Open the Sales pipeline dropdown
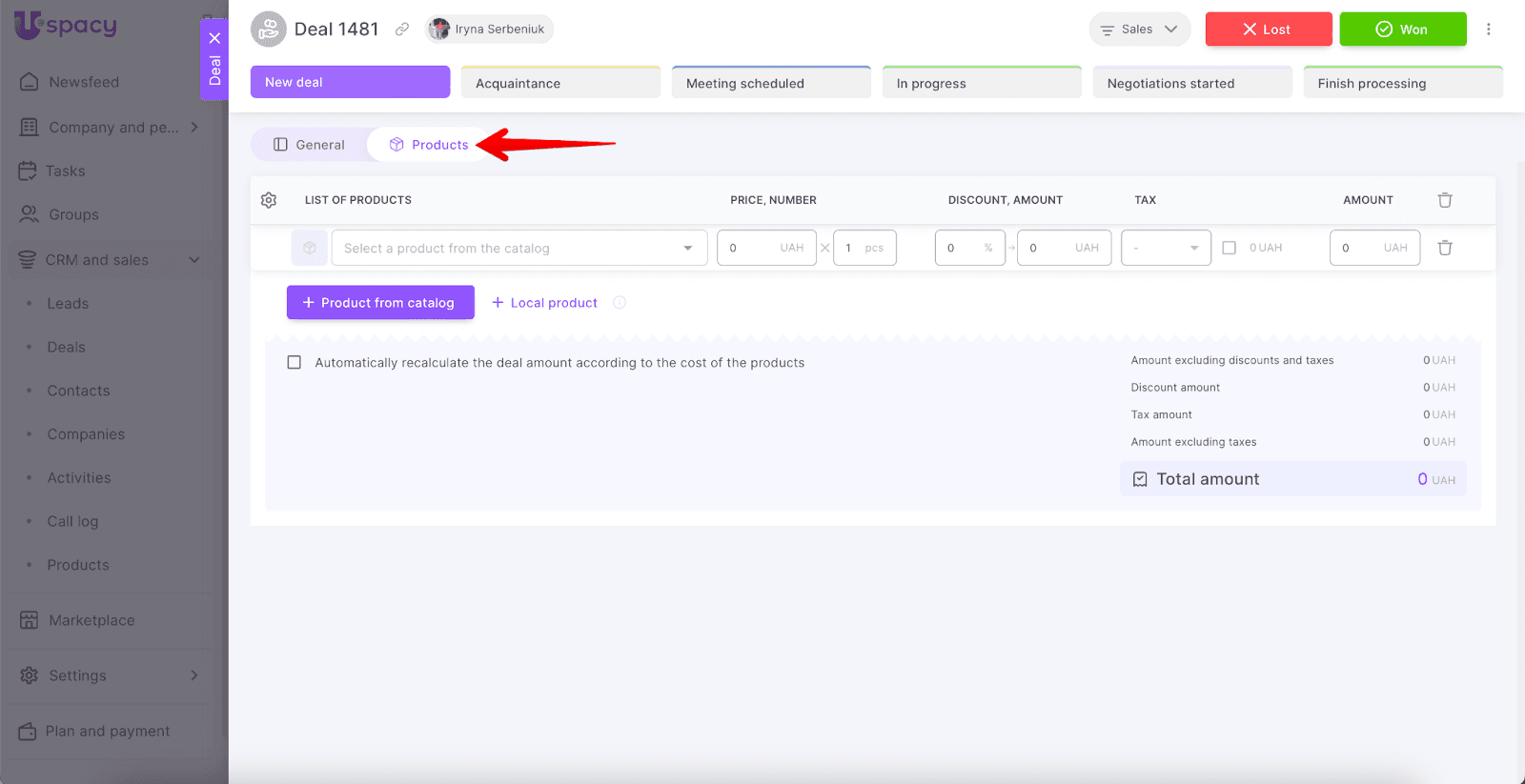 [x=1139, y=30]
